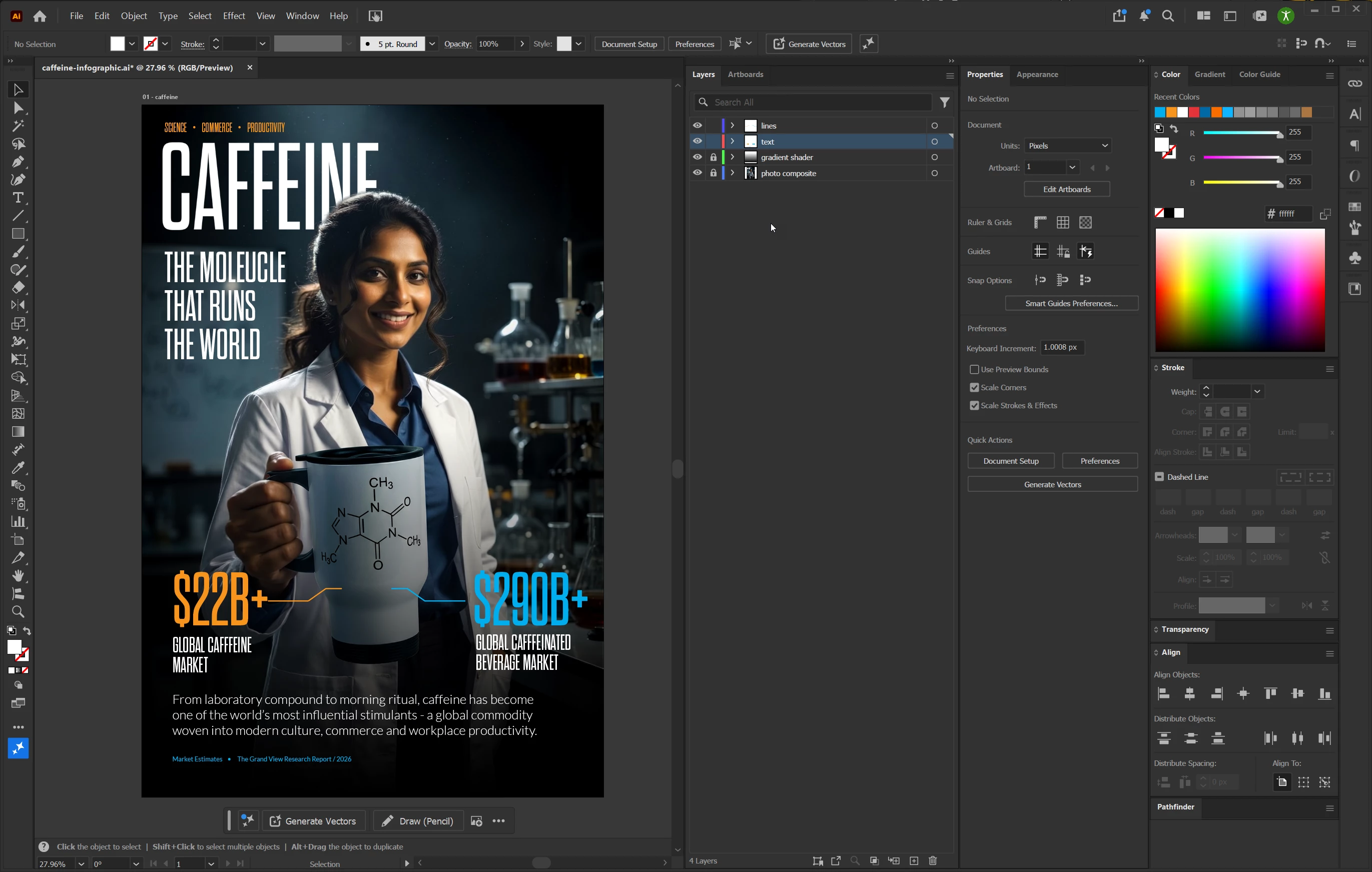Disable Scale Corners checkbox
The height and width of the screenshot is (872, 1372).
974,388
